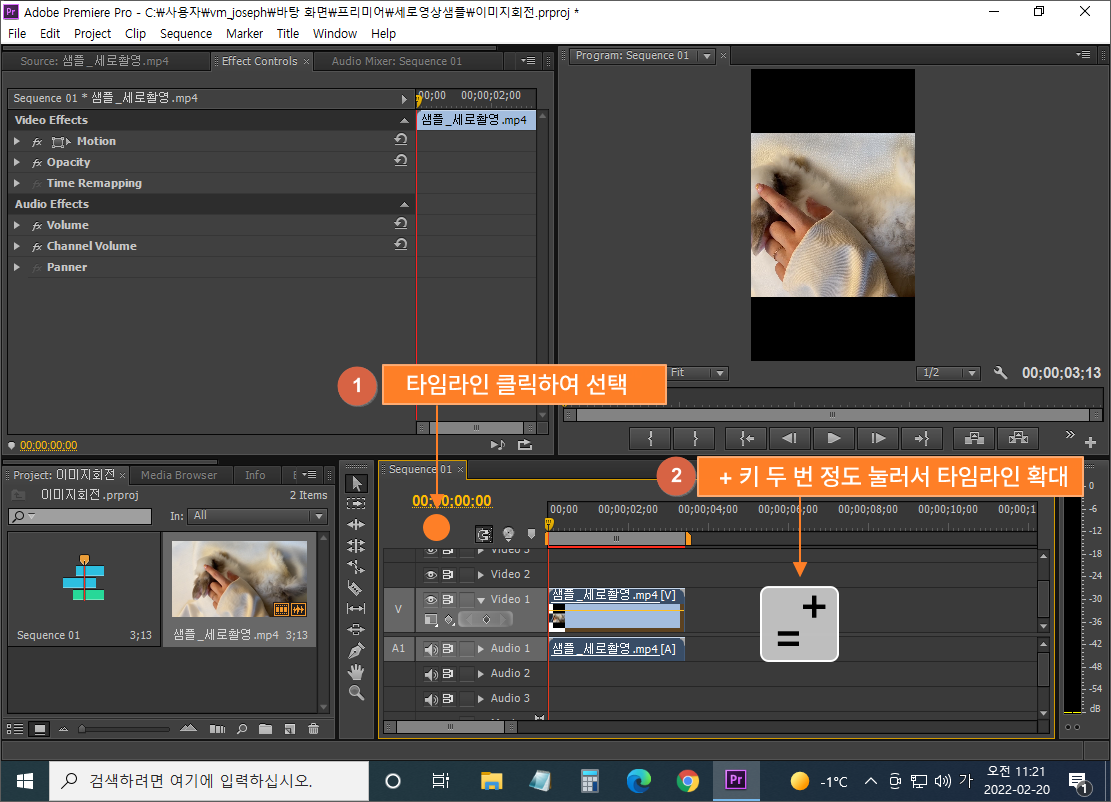Select the Hand tool
This screenshot has width=1111, height=802.
tap(356, 672)
